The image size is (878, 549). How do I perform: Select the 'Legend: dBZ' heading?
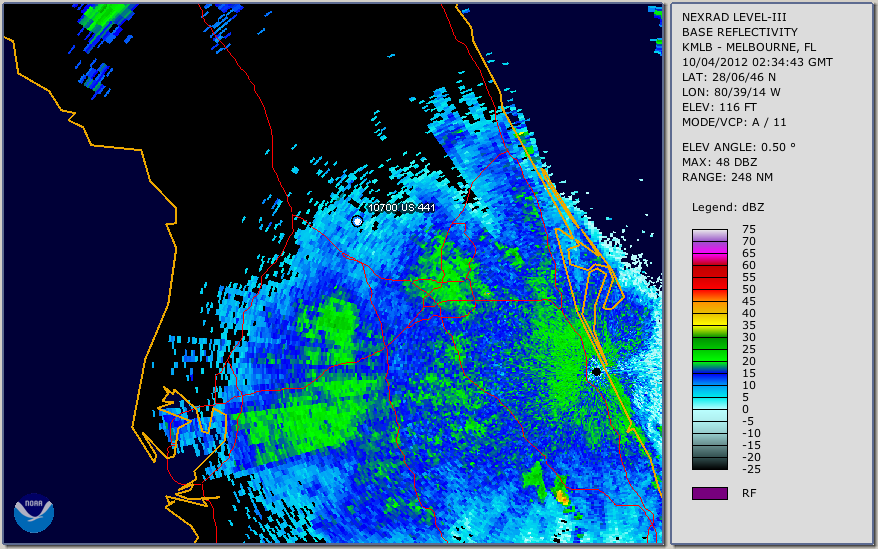click(x=727, y=207)
